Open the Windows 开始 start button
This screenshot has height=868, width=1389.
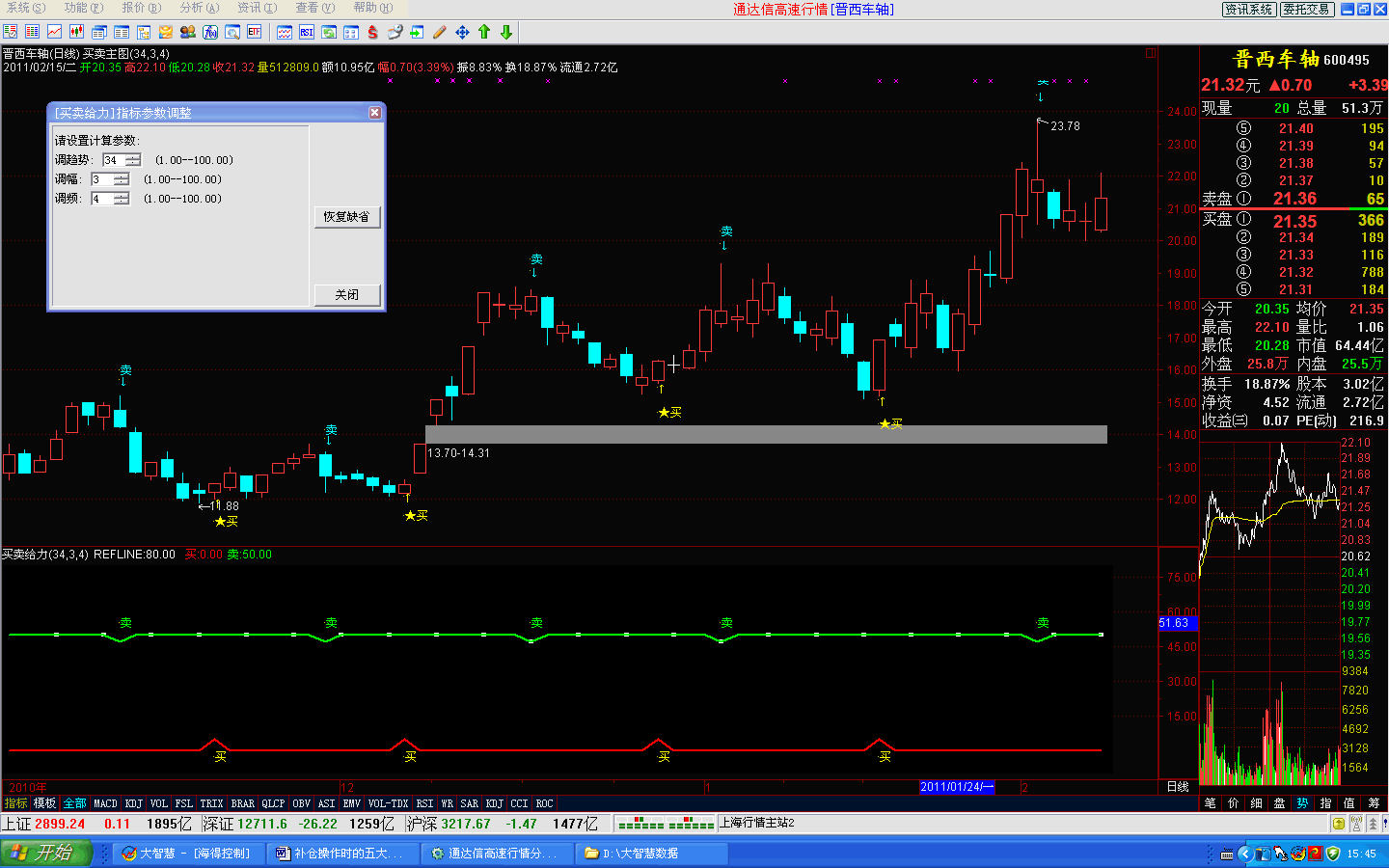tap(45, 854)
